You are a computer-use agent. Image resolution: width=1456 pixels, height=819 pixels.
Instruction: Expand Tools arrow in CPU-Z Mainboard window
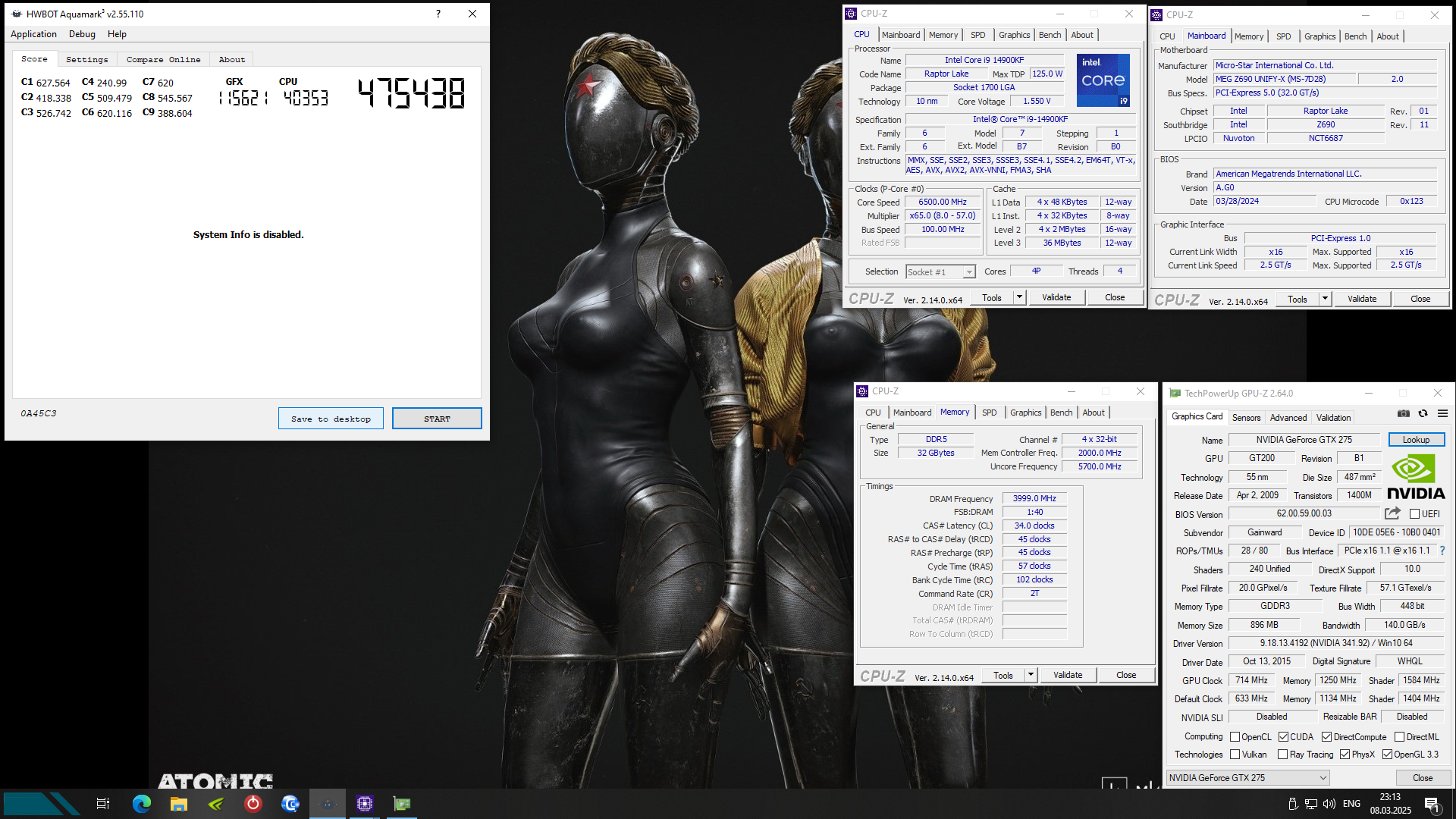coord(1325,299)
